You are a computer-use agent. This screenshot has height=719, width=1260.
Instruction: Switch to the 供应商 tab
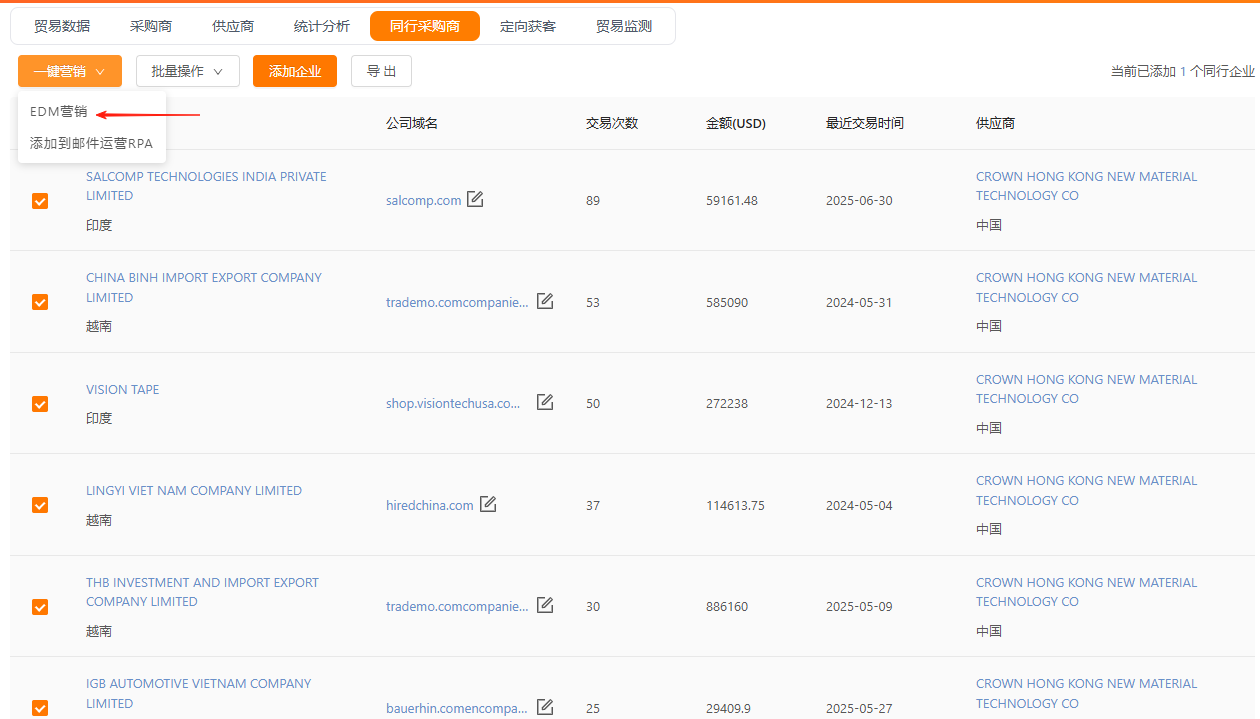click(x=233, y=26)
